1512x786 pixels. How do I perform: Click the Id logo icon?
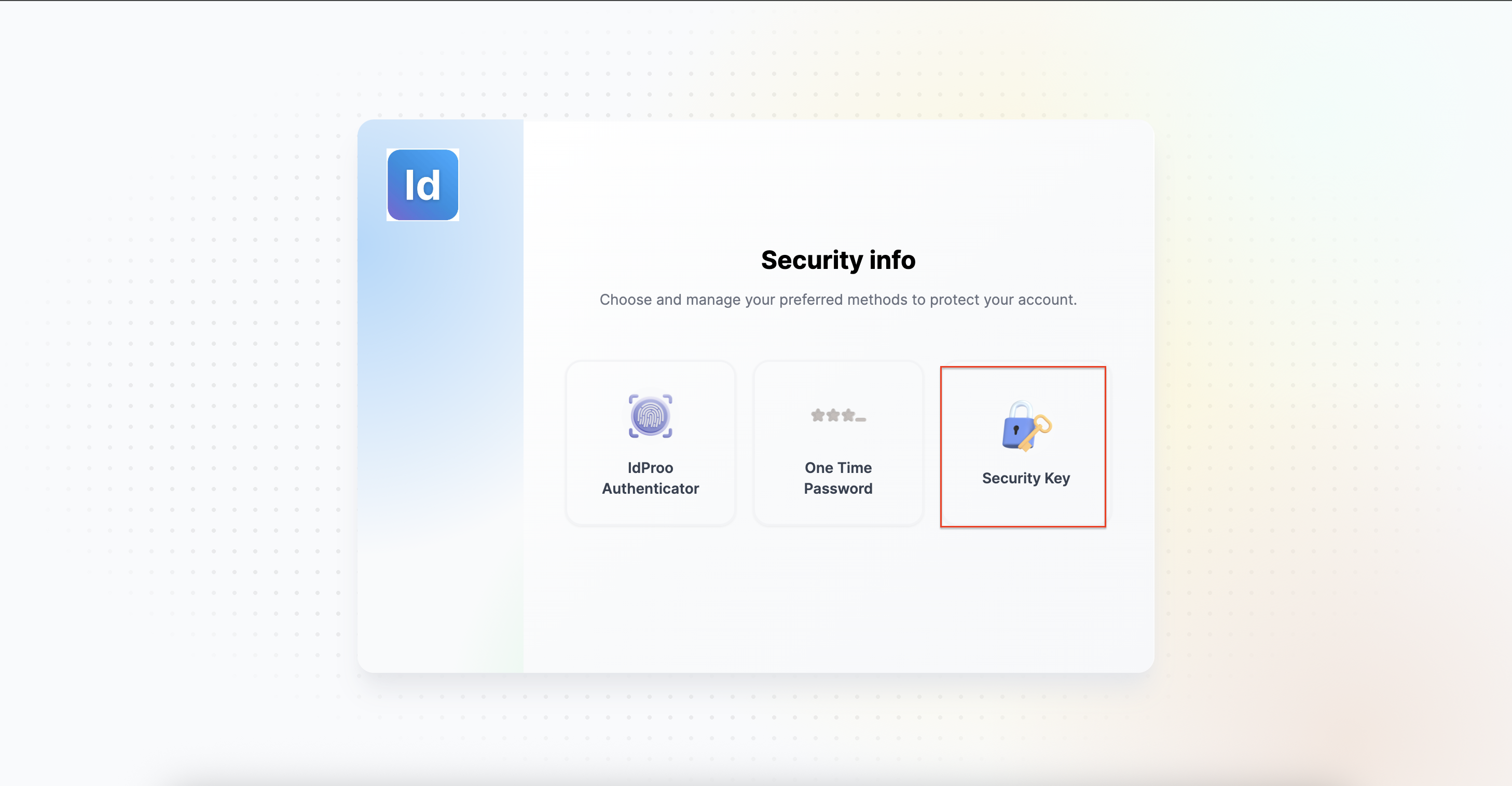point(422,185)
